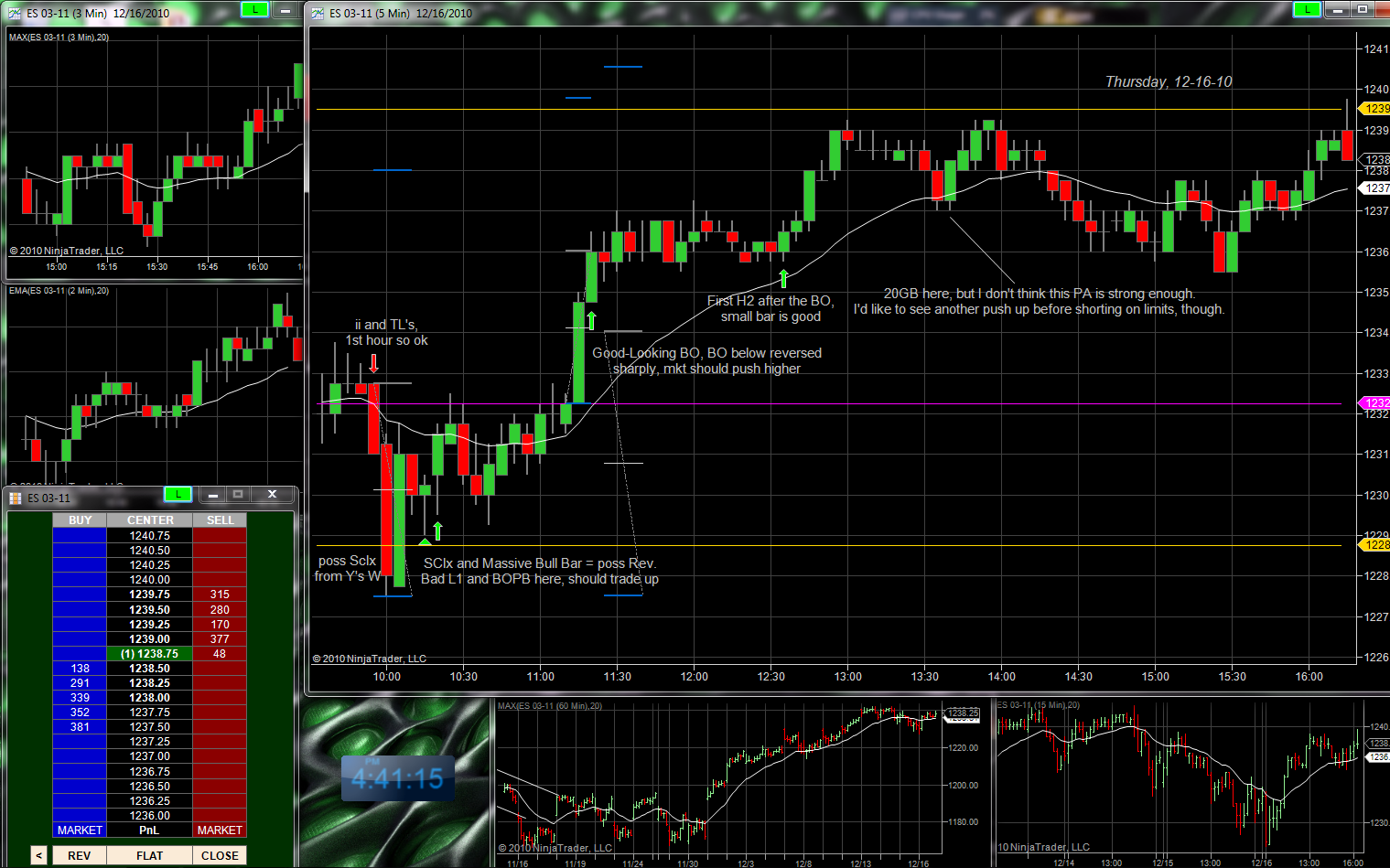Viewport: 1390px width, 868px height.
Task: Toggle the green L link button on DOM window
Action: click(177, 495)
